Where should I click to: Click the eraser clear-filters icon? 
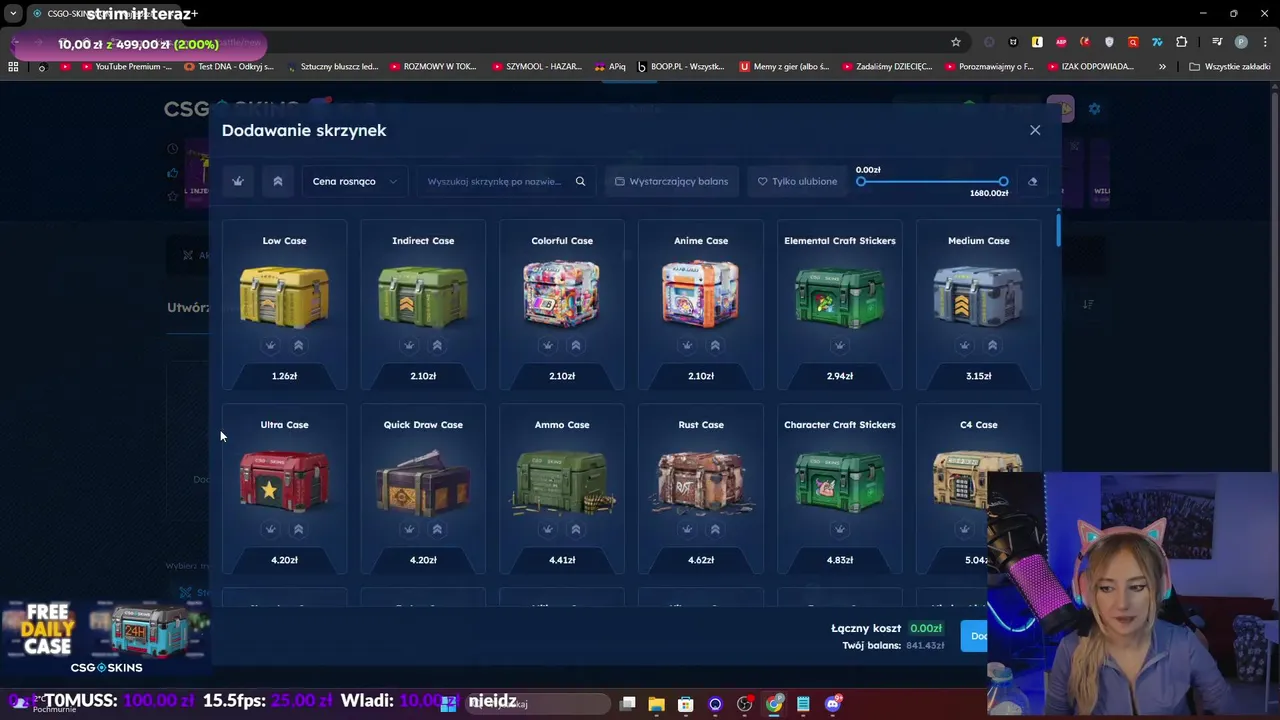pyautogui.click(x=1033, y=181)
